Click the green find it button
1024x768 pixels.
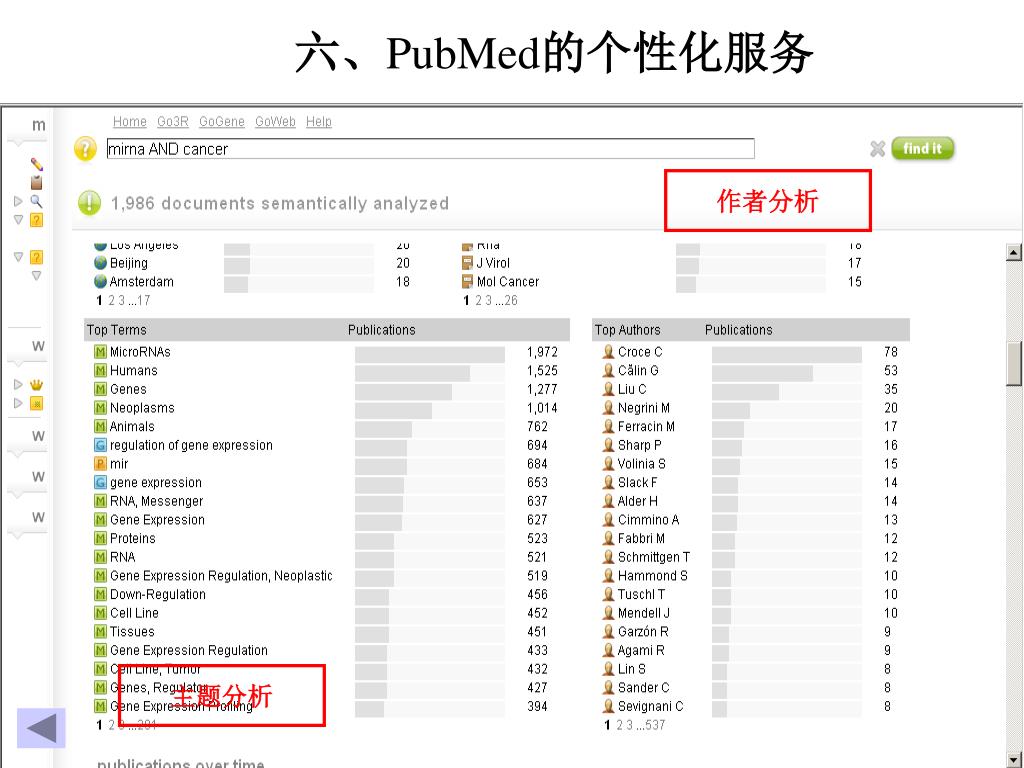(923, 148)
